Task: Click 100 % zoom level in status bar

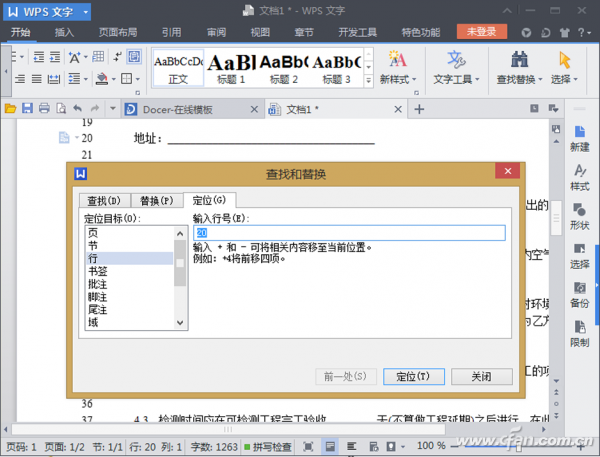Action: point(431,446)
